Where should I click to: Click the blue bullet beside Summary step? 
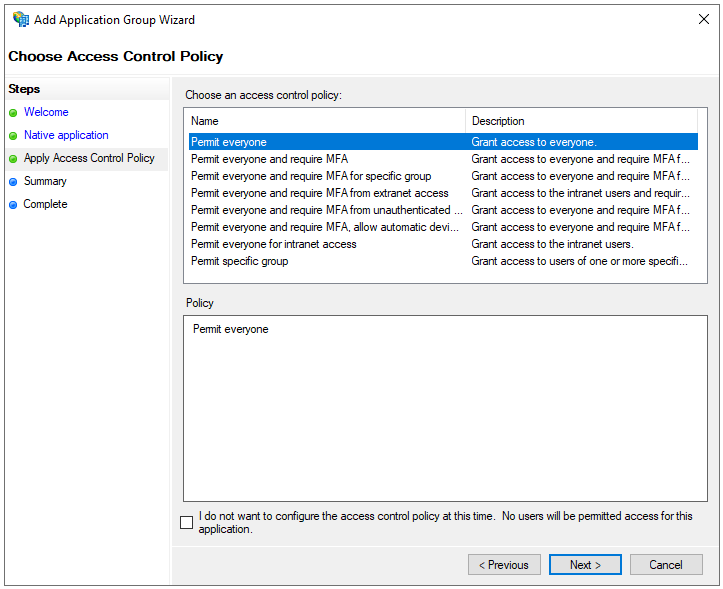coord(13,182)
